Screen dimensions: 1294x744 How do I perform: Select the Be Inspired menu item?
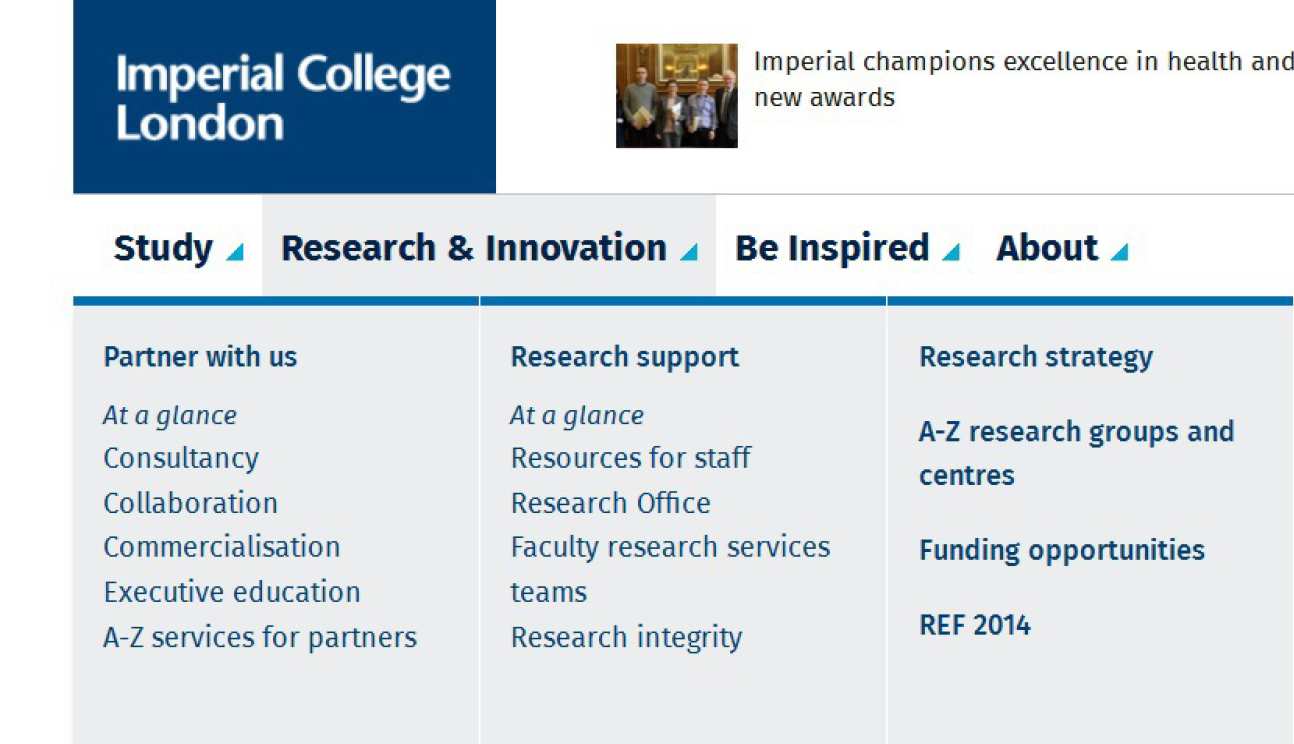[831, 248]
